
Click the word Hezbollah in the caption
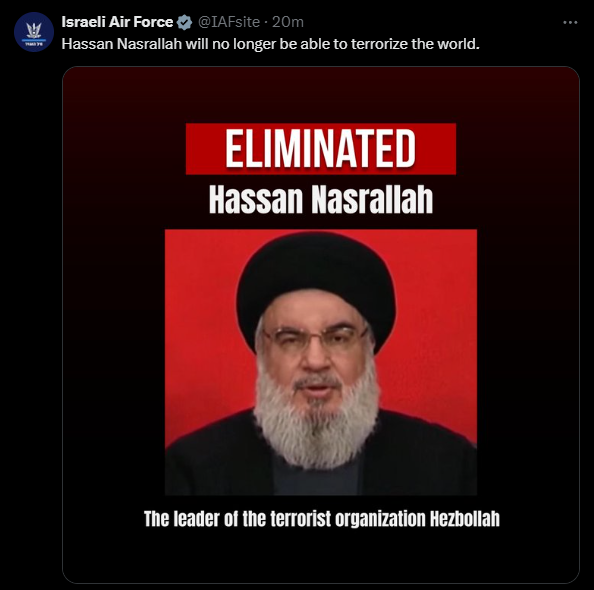click(464, 519)
